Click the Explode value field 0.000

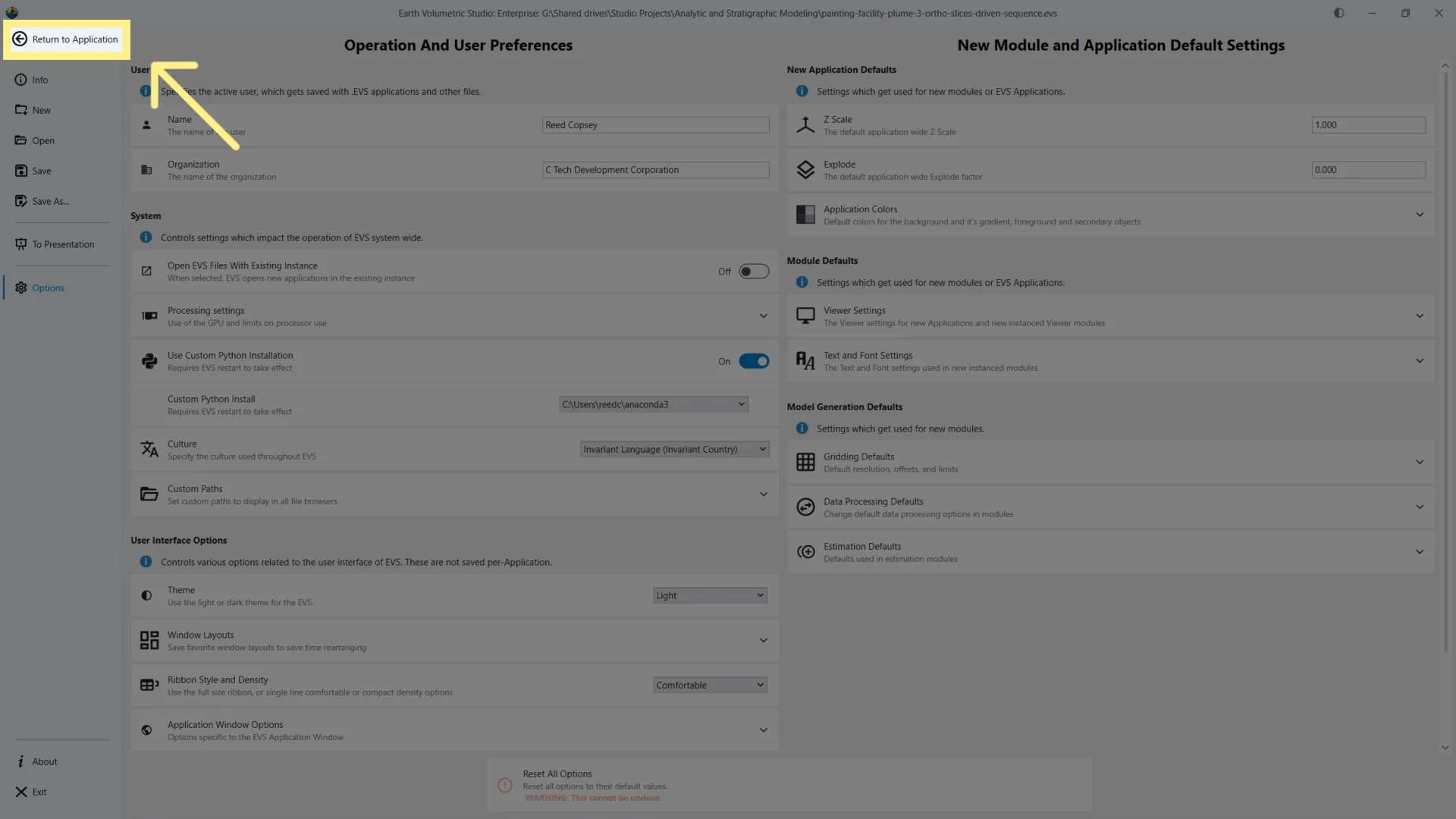pos(1369,170)
